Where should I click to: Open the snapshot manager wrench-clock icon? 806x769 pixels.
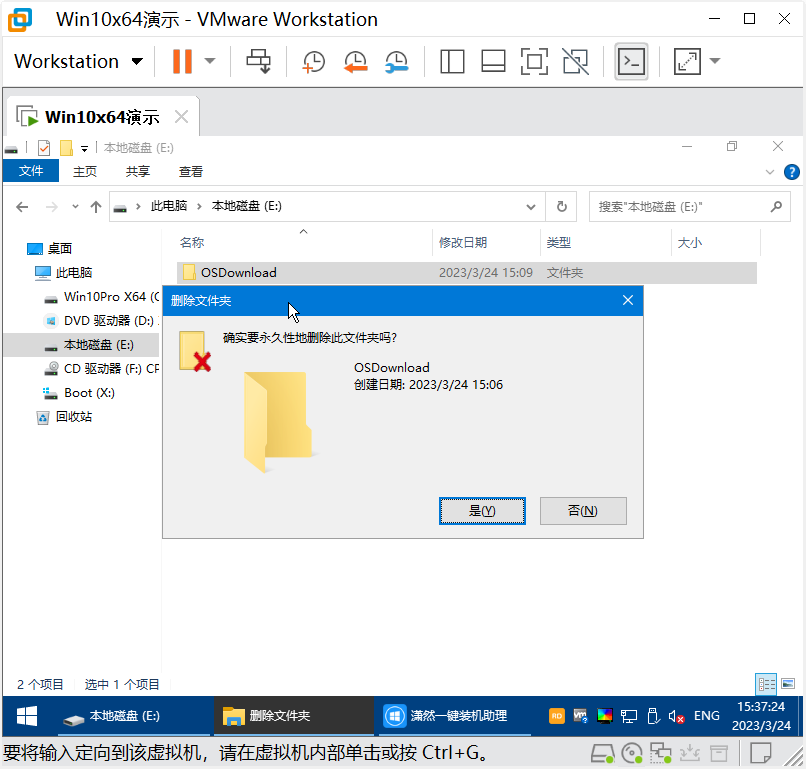pyautogui.click(x=396, y=61)
